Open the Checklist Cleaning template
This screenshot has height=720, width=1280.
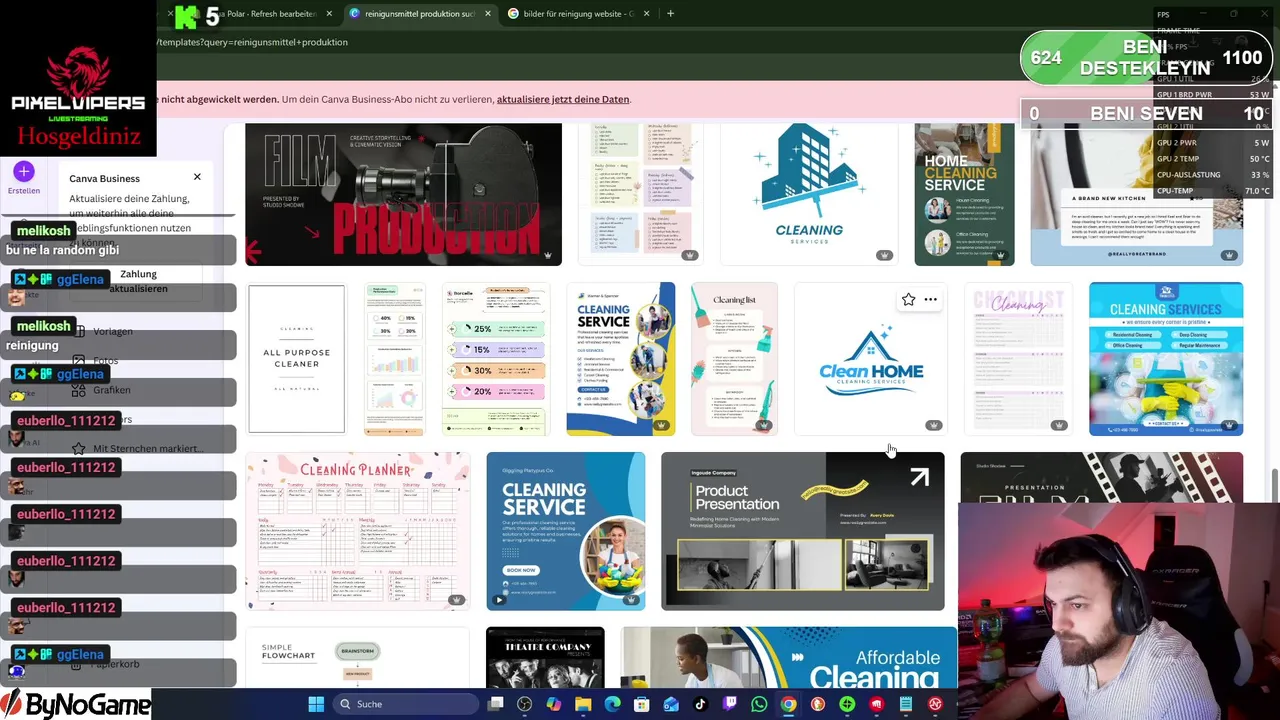coord(1018,359)
